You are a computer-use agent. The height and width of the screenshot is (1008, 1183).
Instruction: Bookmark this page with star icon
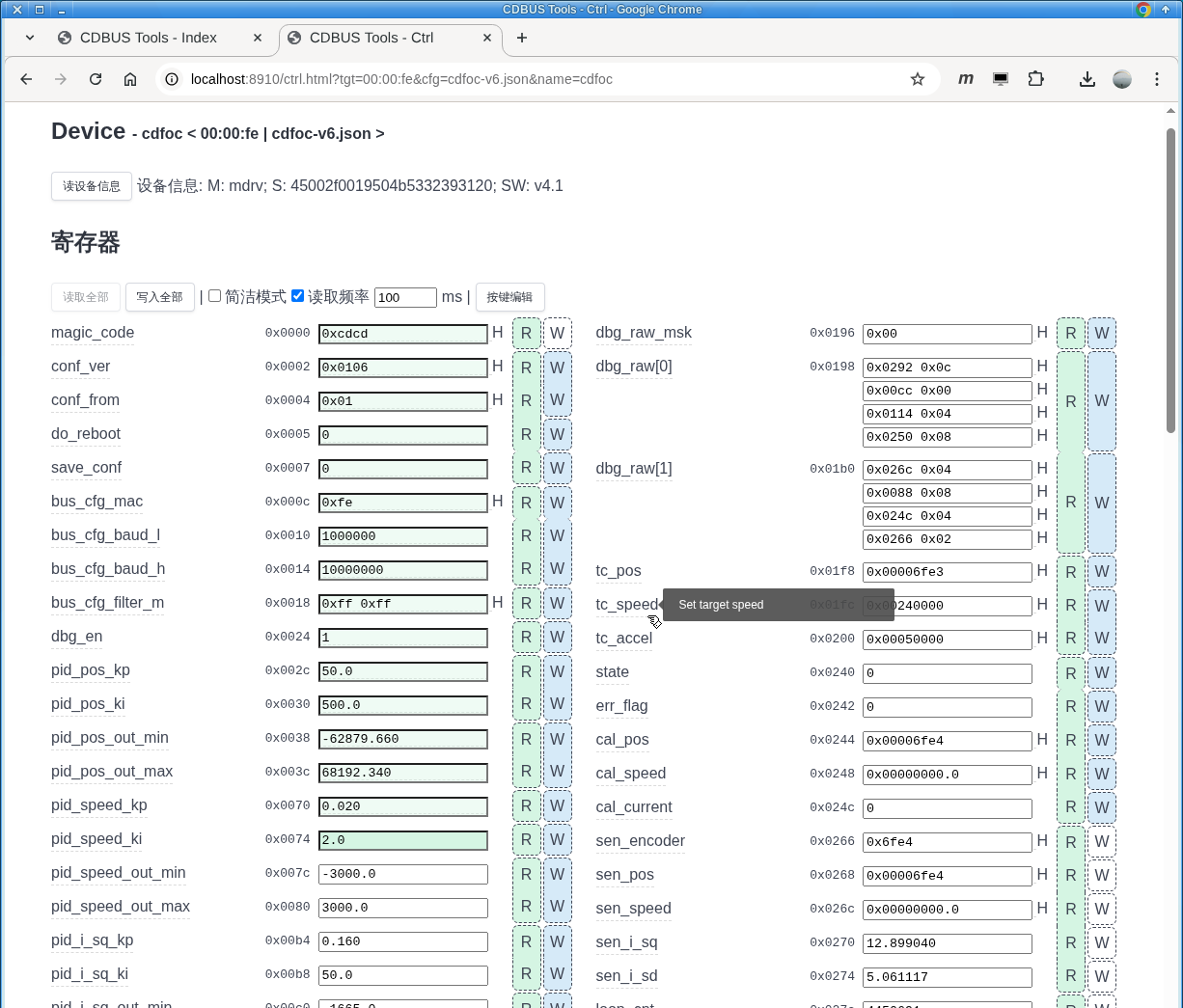pos(917,79)
